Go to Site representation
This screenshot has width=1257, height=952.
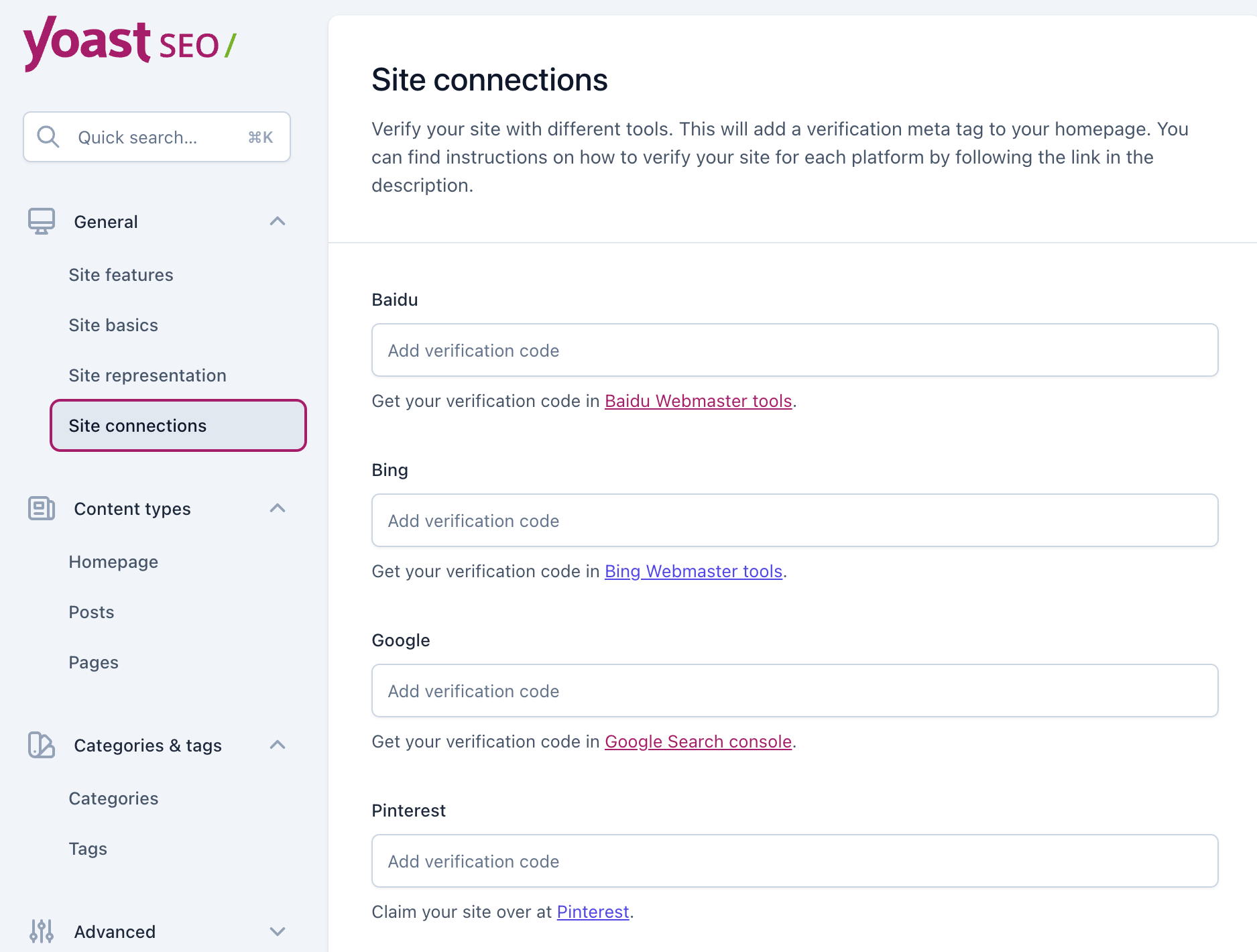(x=147, y=375)
